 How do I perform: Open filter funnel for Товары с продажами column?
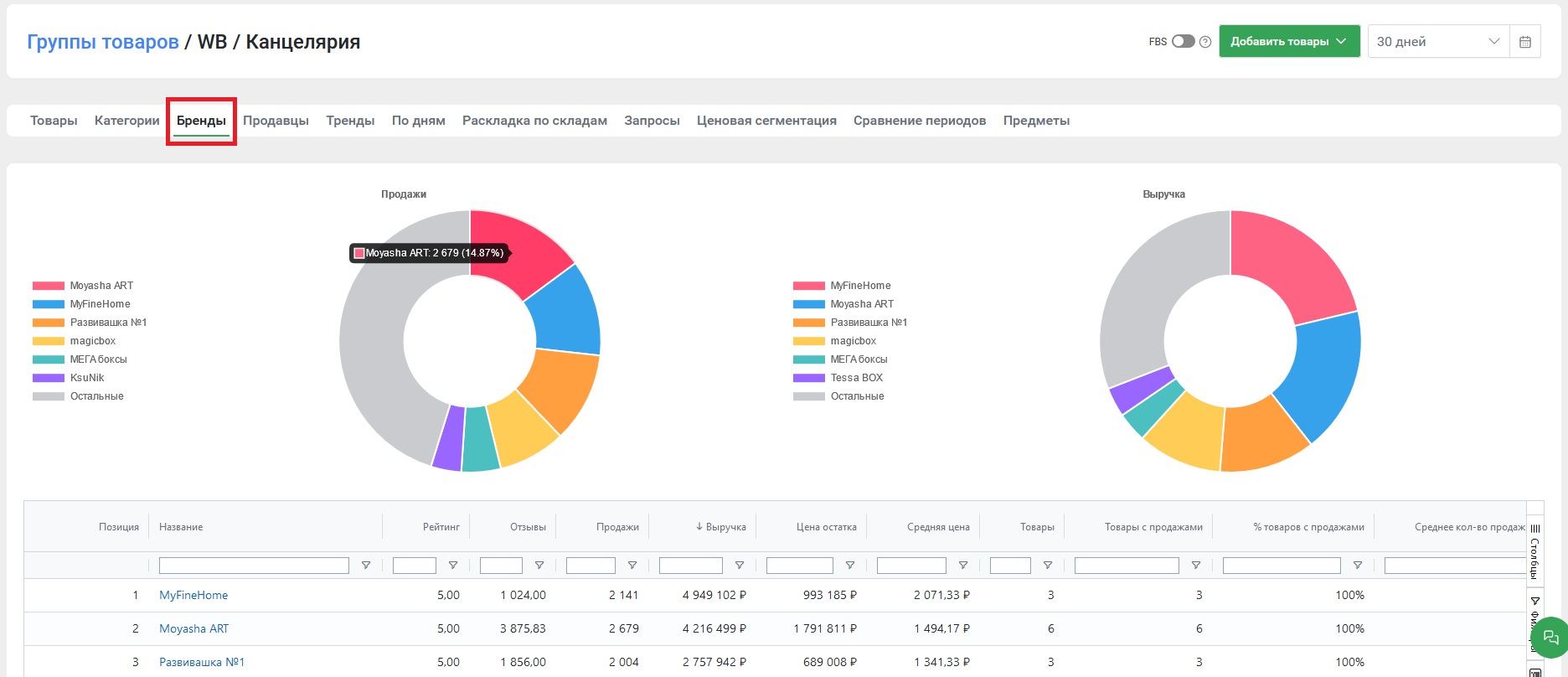[x=1196, y=566]
